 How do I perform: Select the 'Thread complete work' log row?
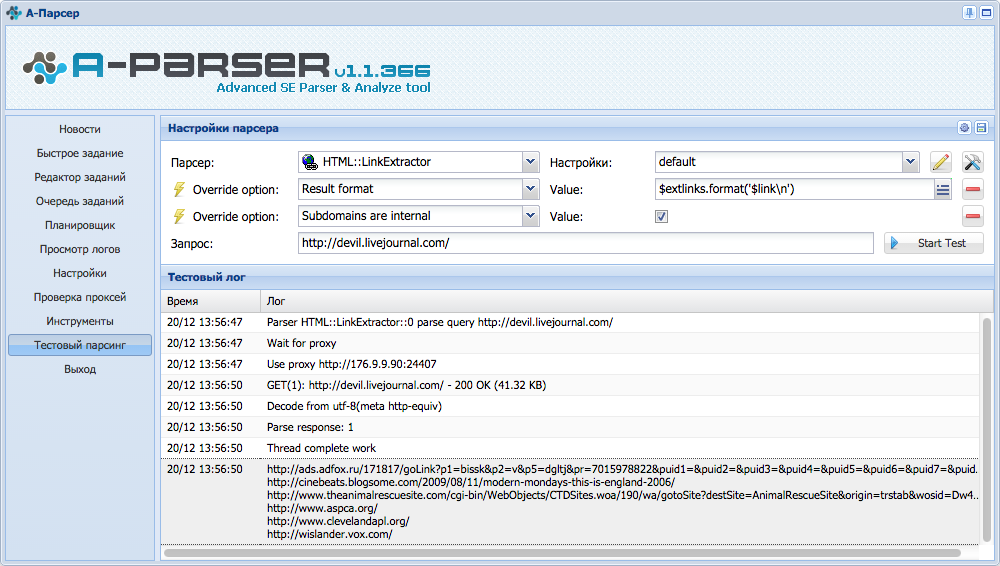570,449
